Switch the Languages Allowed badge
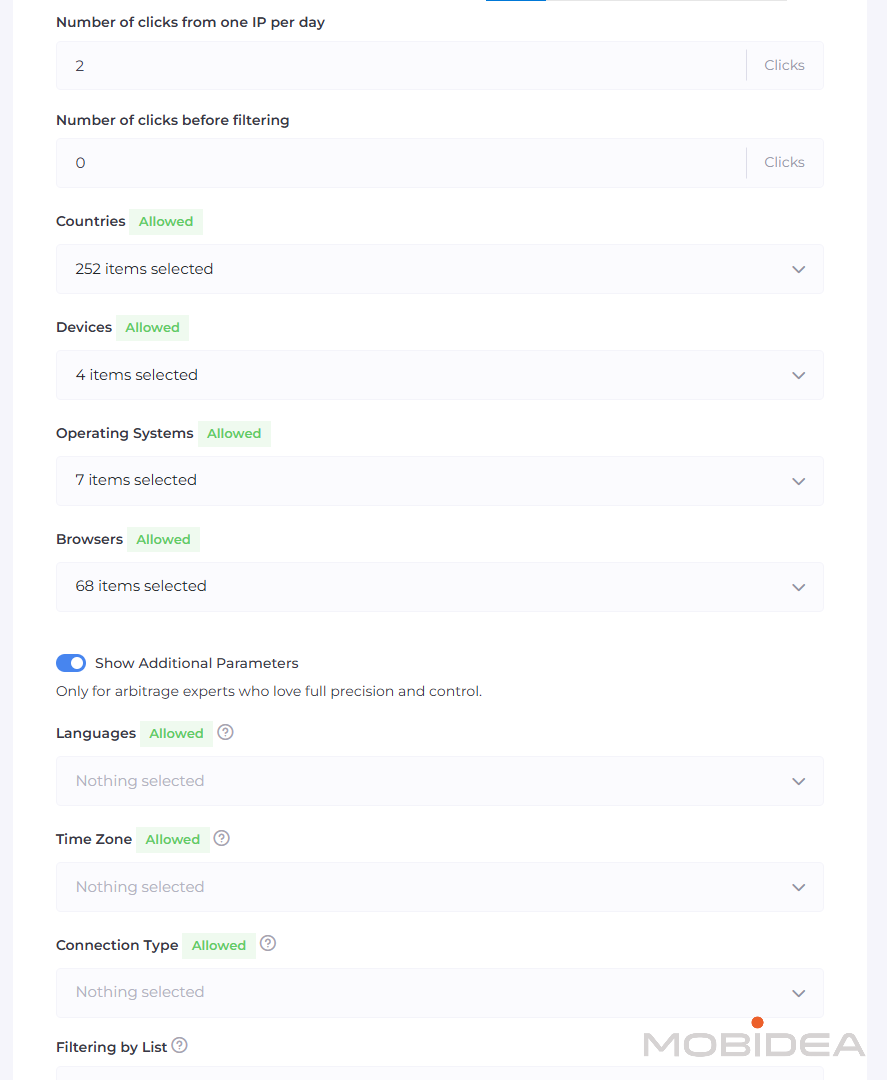Image resolution: width=887 pixels, height=1080 pixels. 176,734
